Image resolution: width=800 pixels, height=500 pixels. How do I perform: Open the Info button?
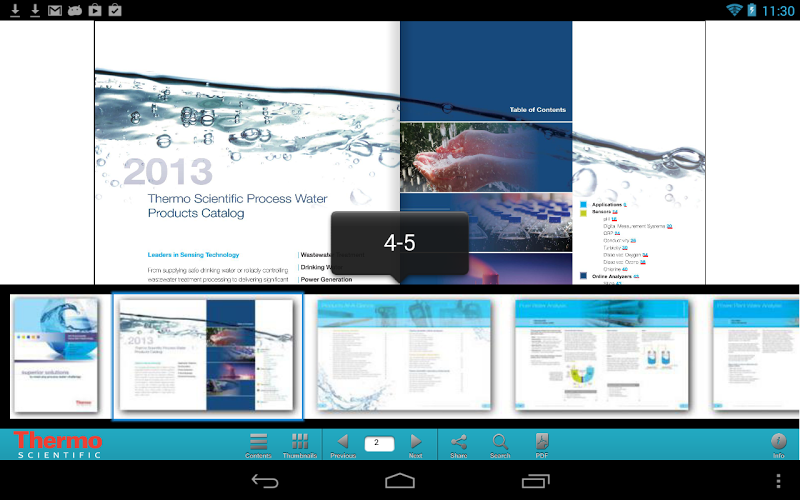(779, 445)
